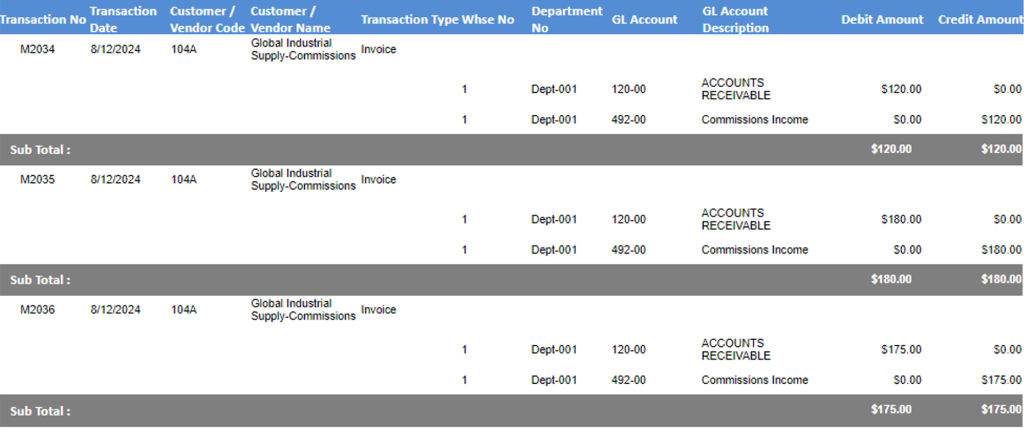Click the GL Account Description header
Image resolution: width=1024 pixels, height=428 pixels.
736,20
